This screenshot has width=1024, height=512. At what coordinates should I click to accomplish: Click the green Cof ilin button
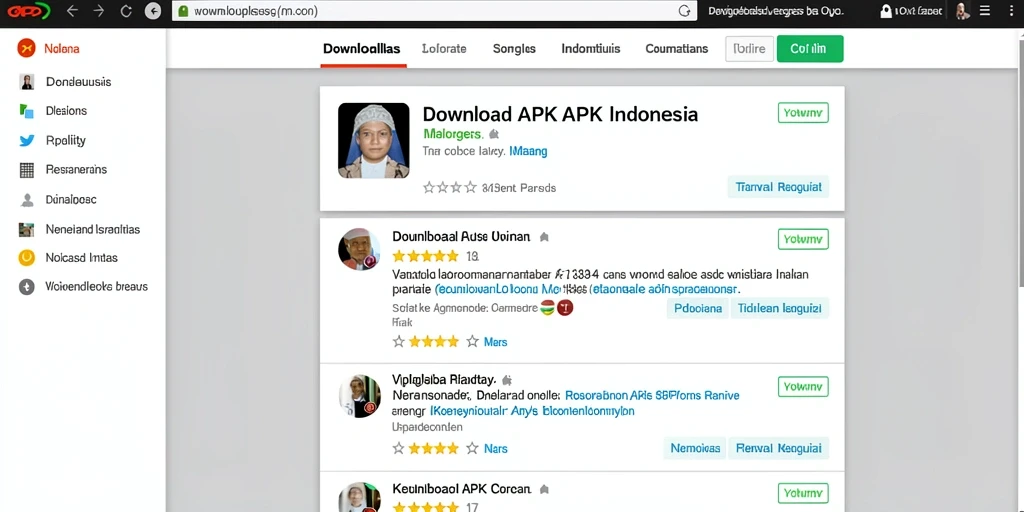pos(810,49)
